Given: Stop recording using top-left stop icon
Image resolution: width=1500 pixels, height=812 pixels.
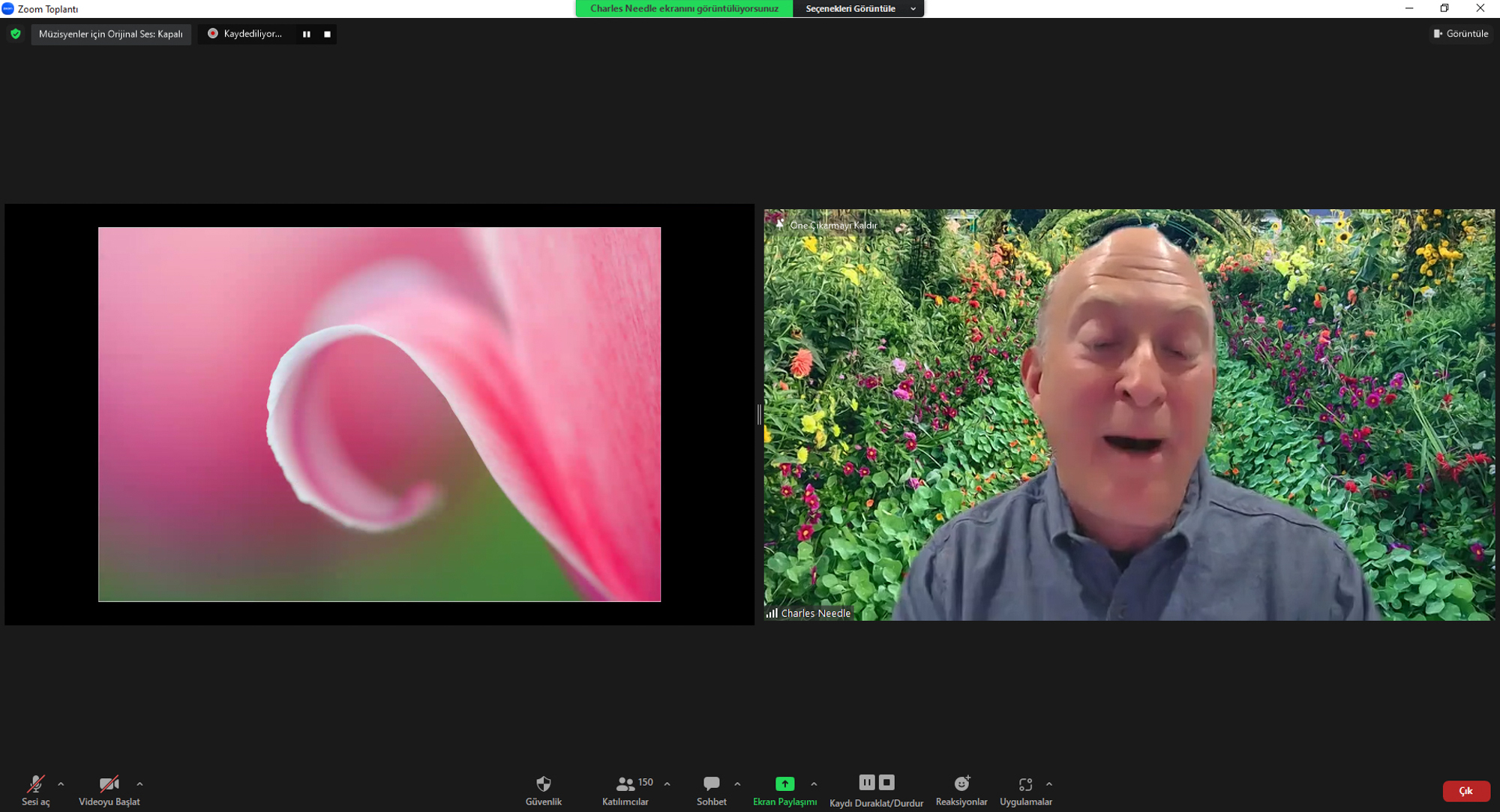Looking at the screenshot, I should (x=327, y=34).
